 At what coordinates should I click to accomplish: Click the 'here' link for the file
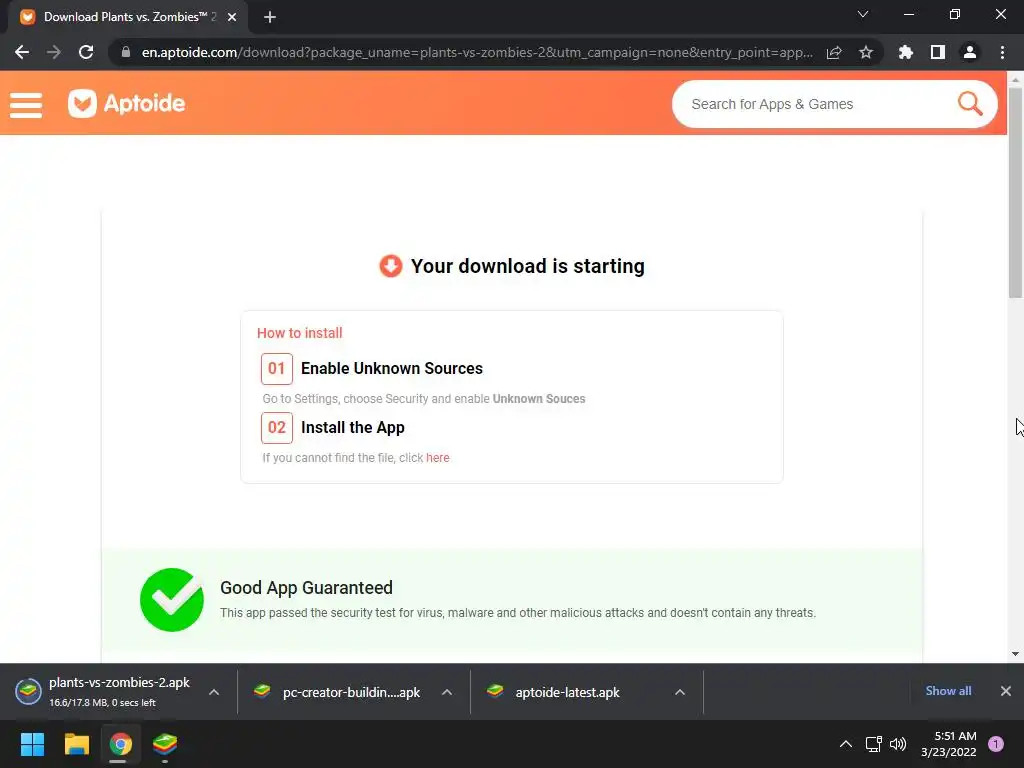(438, 458)
